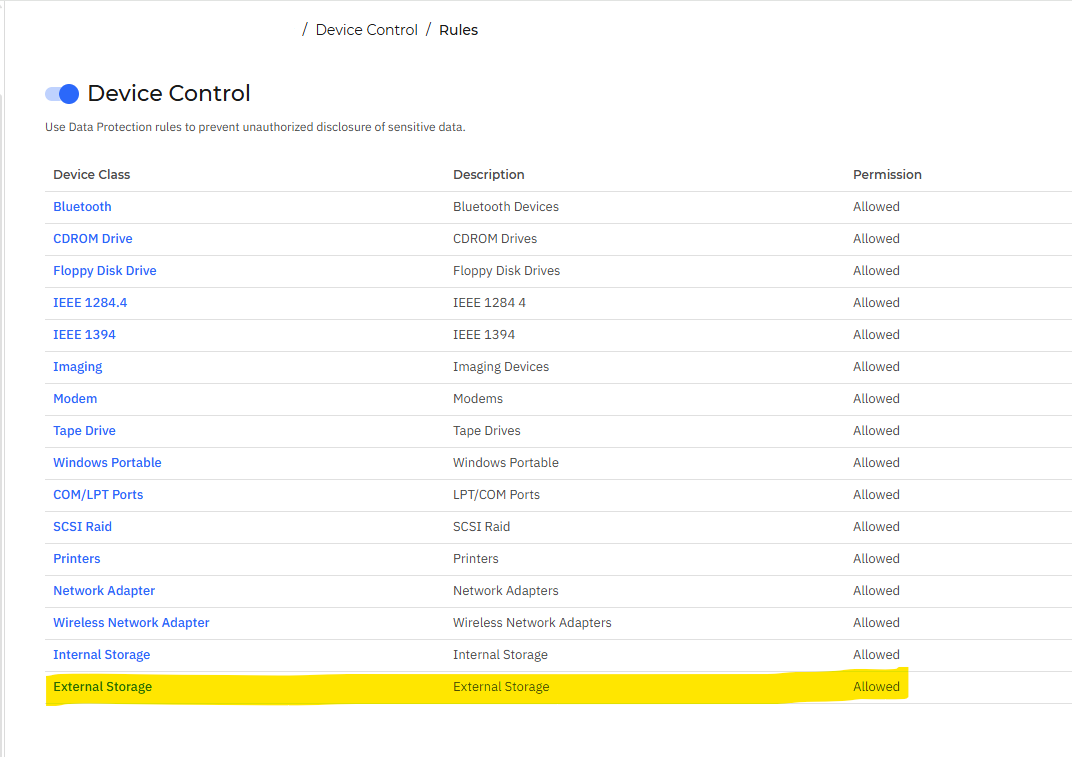Open the COM/LPT Ports device class
Screen dimensions: 1072x757
click(98, 494)
